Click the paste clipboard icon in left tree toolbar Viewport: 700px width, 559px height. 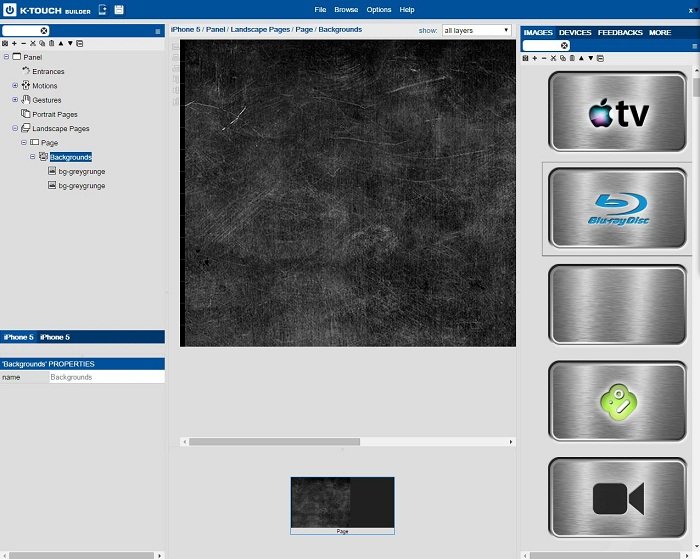point(51,43)
